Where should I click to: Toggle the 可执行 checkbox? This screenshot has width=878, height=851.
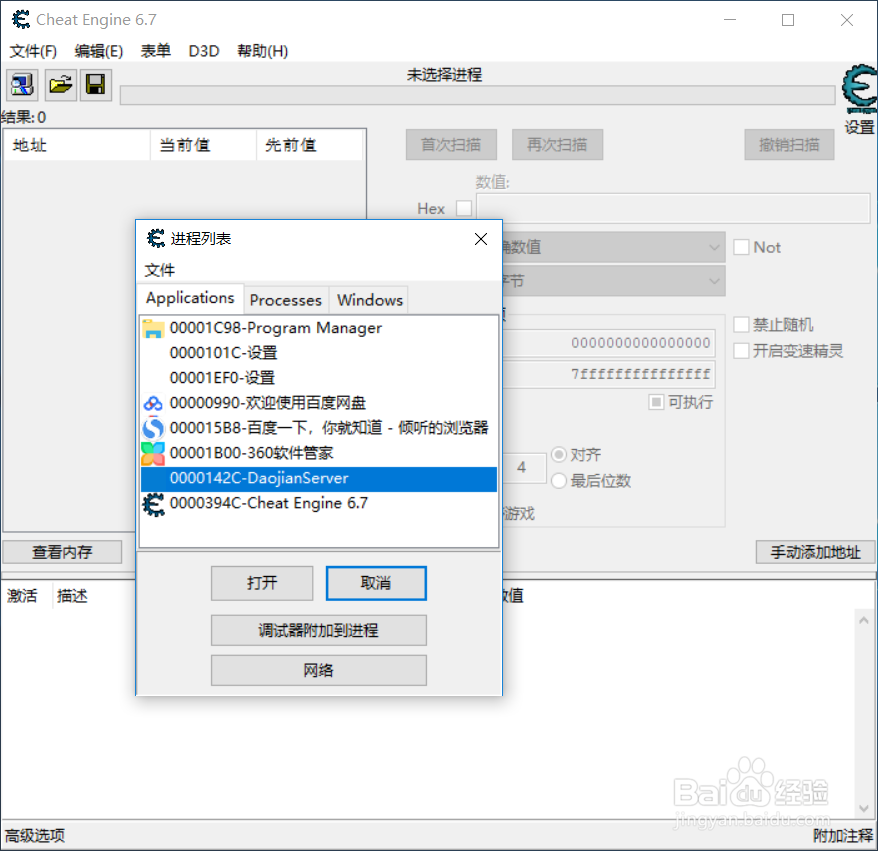coord(656,402)
